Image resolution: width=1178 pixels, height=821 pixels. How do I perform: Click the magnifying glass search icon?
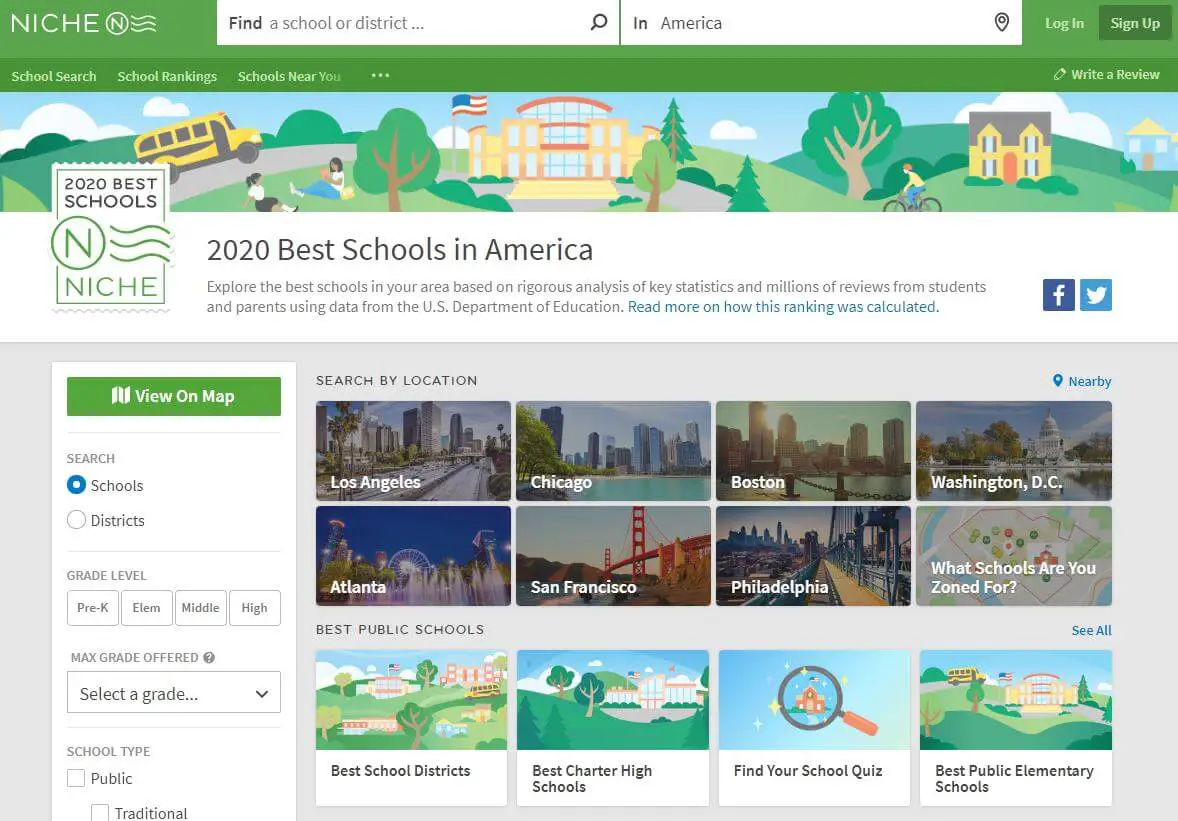click(599, 23)
